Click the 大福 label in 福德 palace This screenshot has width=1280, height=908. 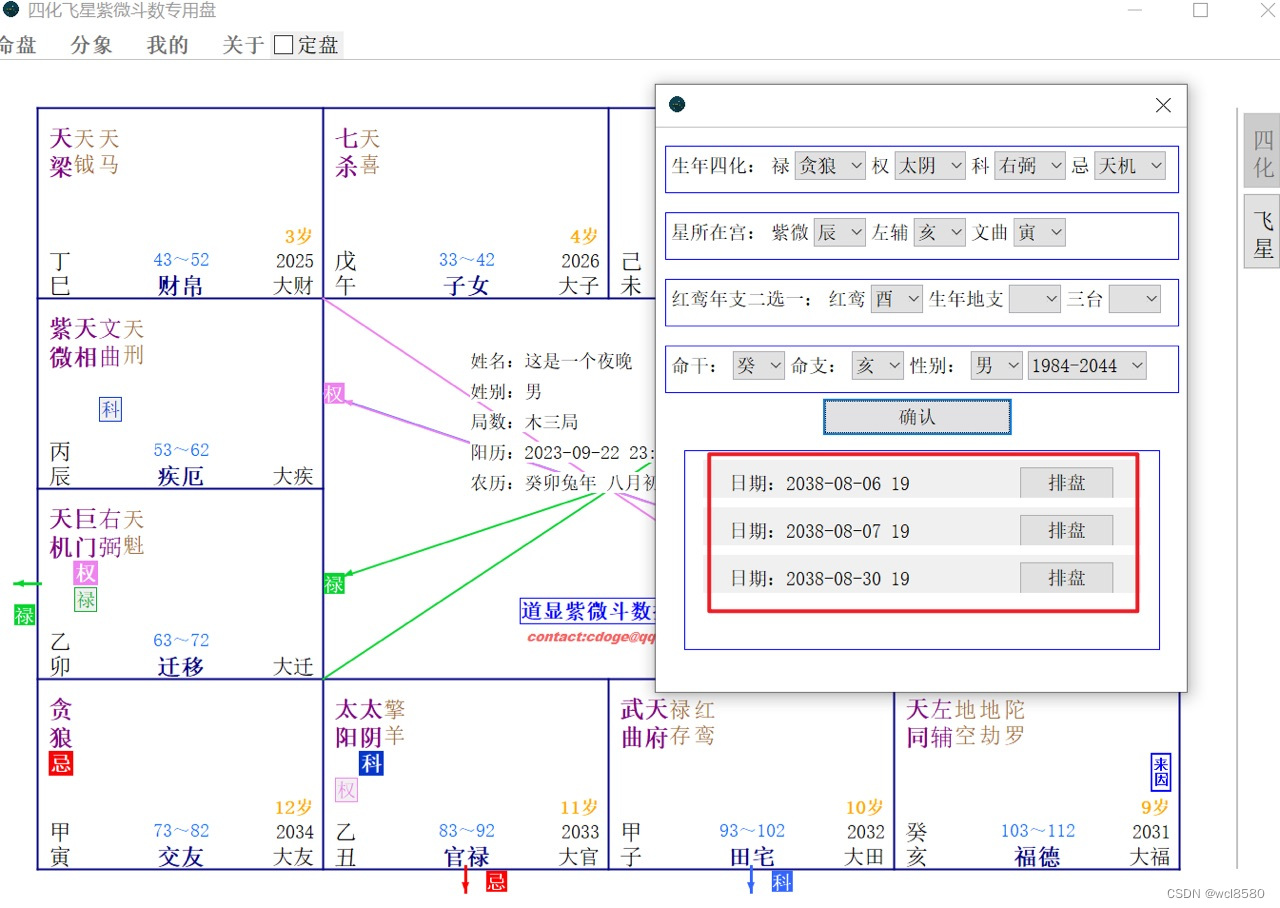[1149, 857]
